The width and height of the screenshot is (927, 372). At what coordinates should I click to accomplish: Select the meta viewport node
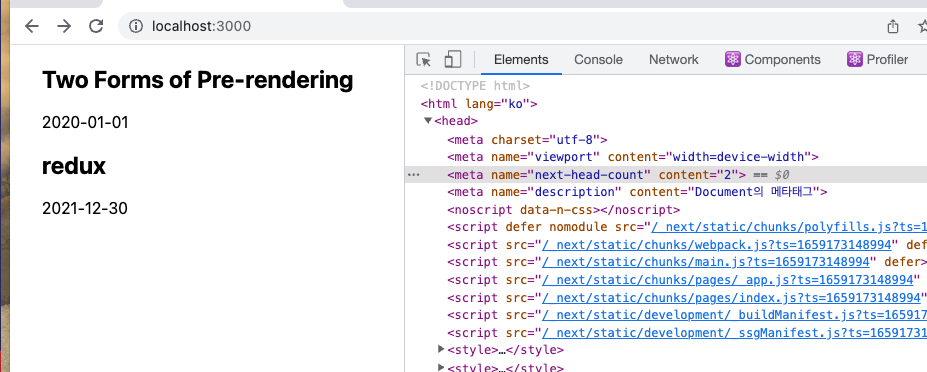[x=633, y=157]
